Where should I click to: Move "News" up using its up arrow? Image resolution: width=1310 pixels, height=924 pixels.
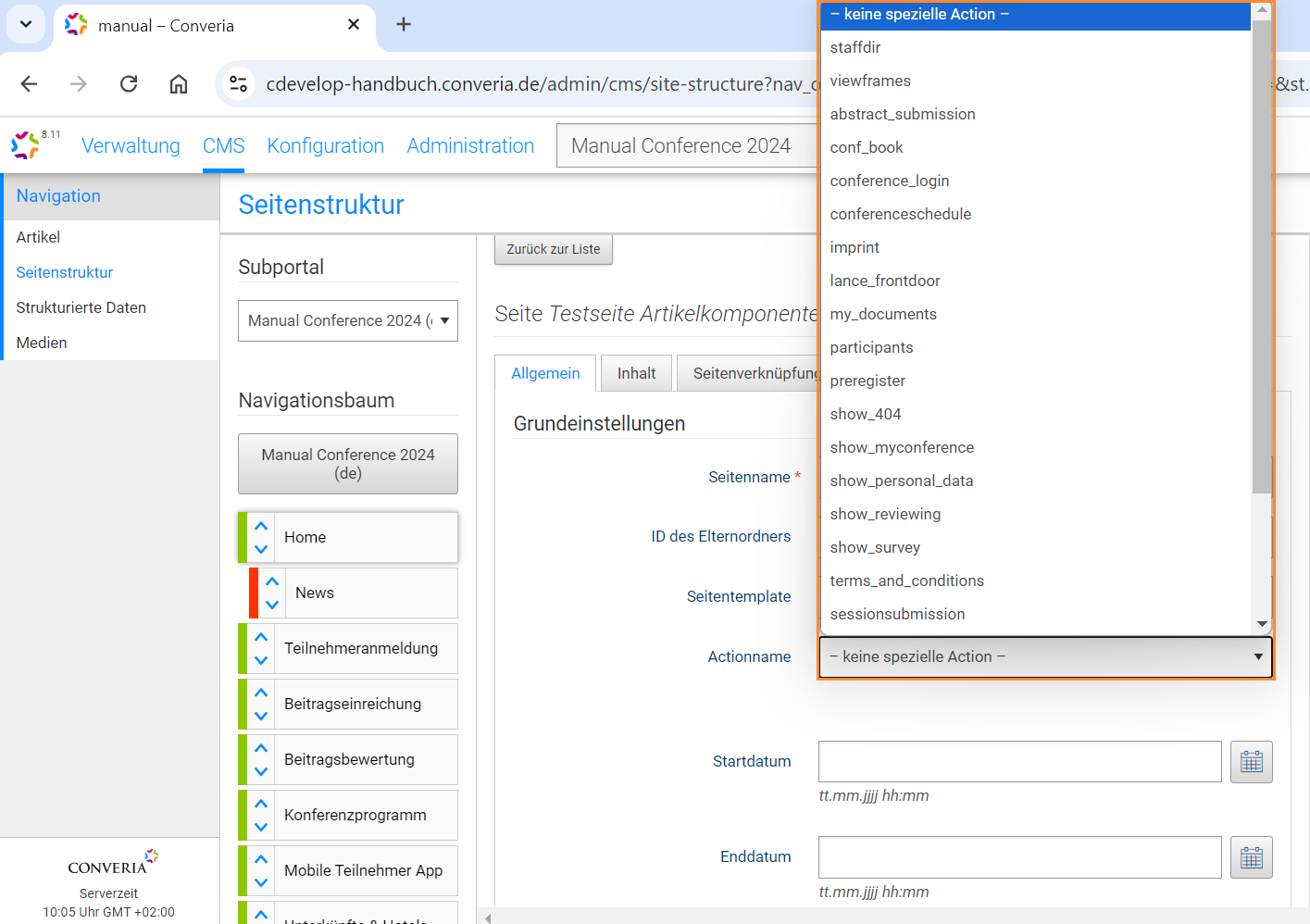click(x=271, y=583)
